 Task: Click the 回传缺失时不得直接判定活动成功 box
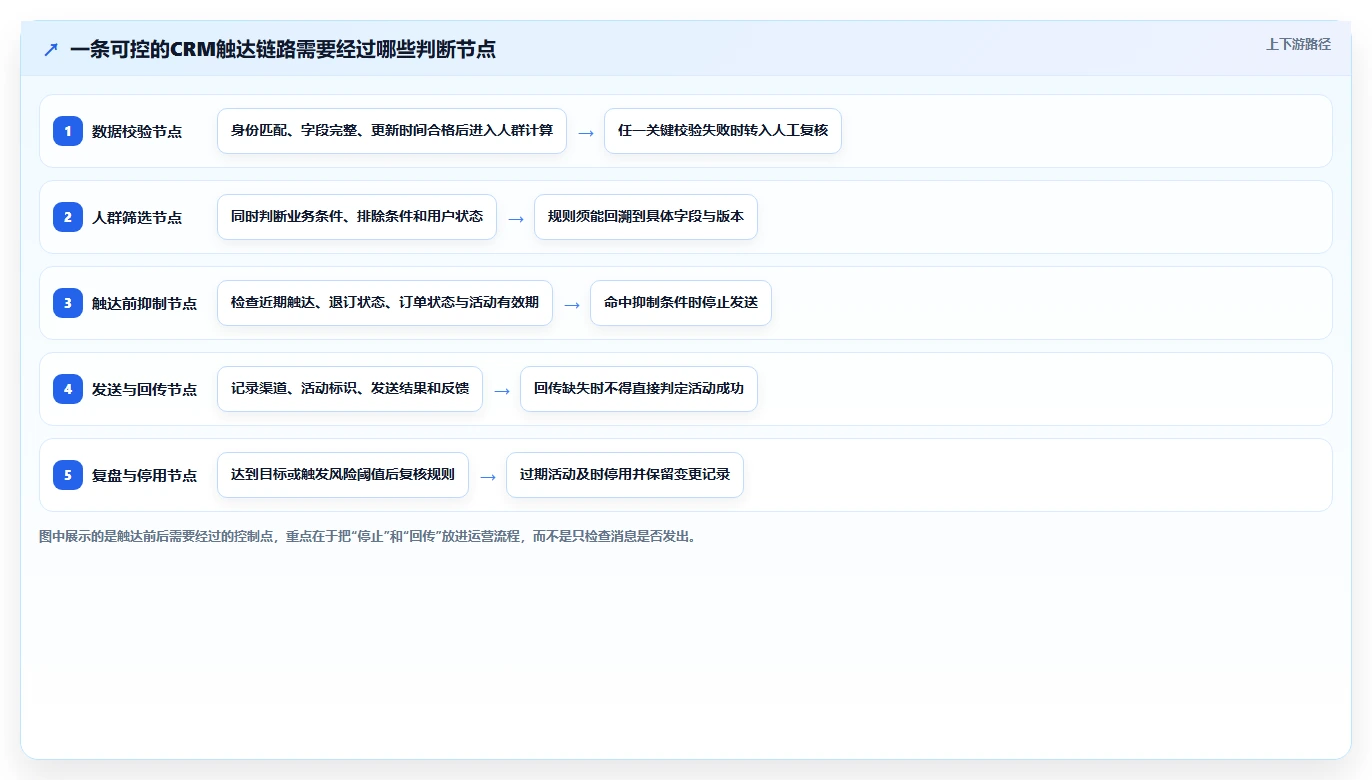pyautogui.click(x=639, y=389)
